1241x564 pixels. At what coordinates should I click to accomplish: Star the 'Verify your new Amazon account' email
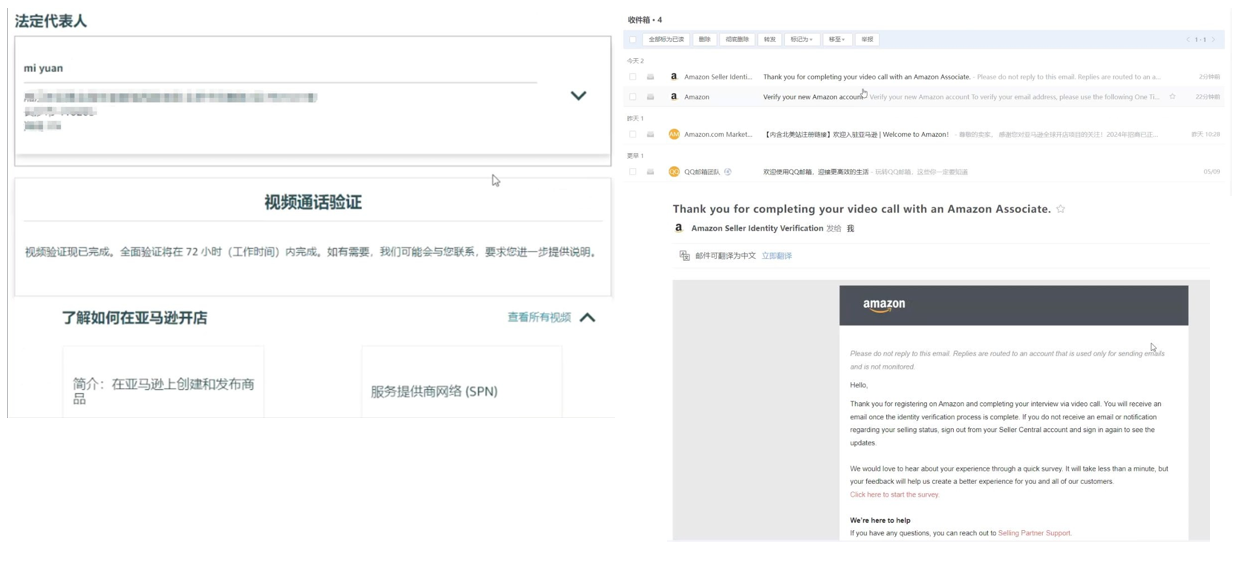point(1172,97)
